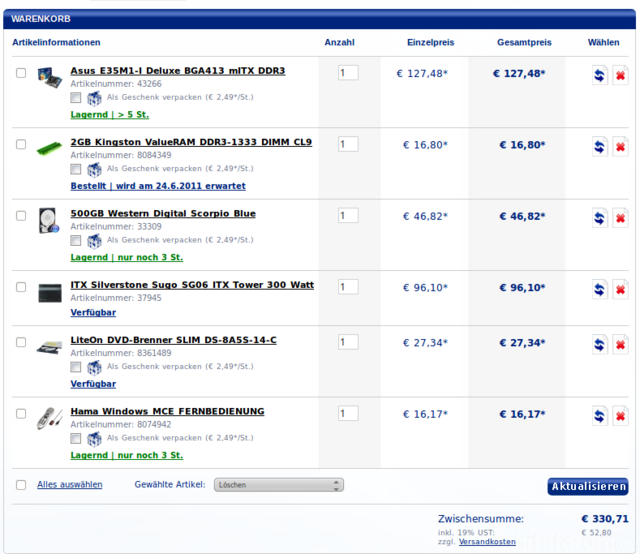This screenshot has height=554, width=640.
Task: Click the Alles auswählen link
Action: click(70, 485)
